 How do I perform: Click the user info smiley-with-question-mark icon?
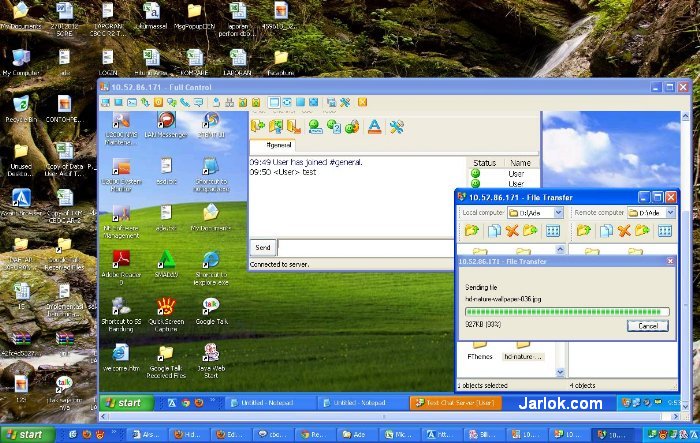(333, 127)
